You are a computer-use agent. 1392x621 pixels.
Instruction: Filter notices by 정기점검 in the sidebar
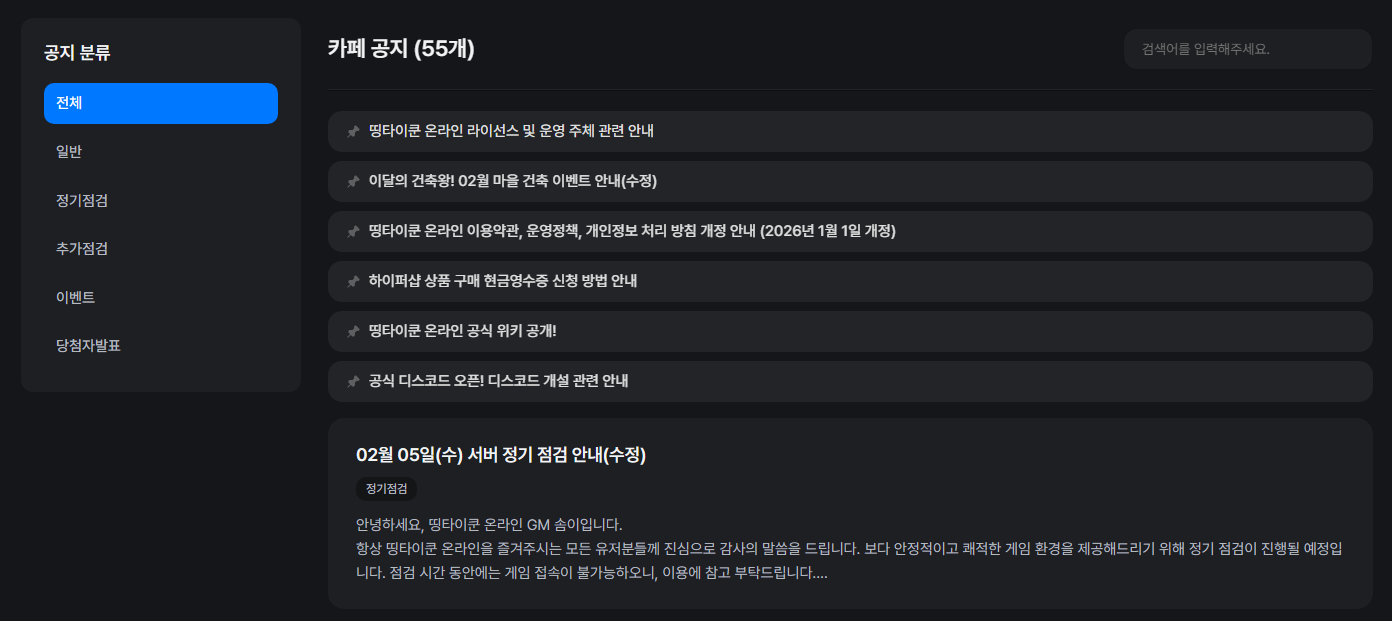[82, 201]
